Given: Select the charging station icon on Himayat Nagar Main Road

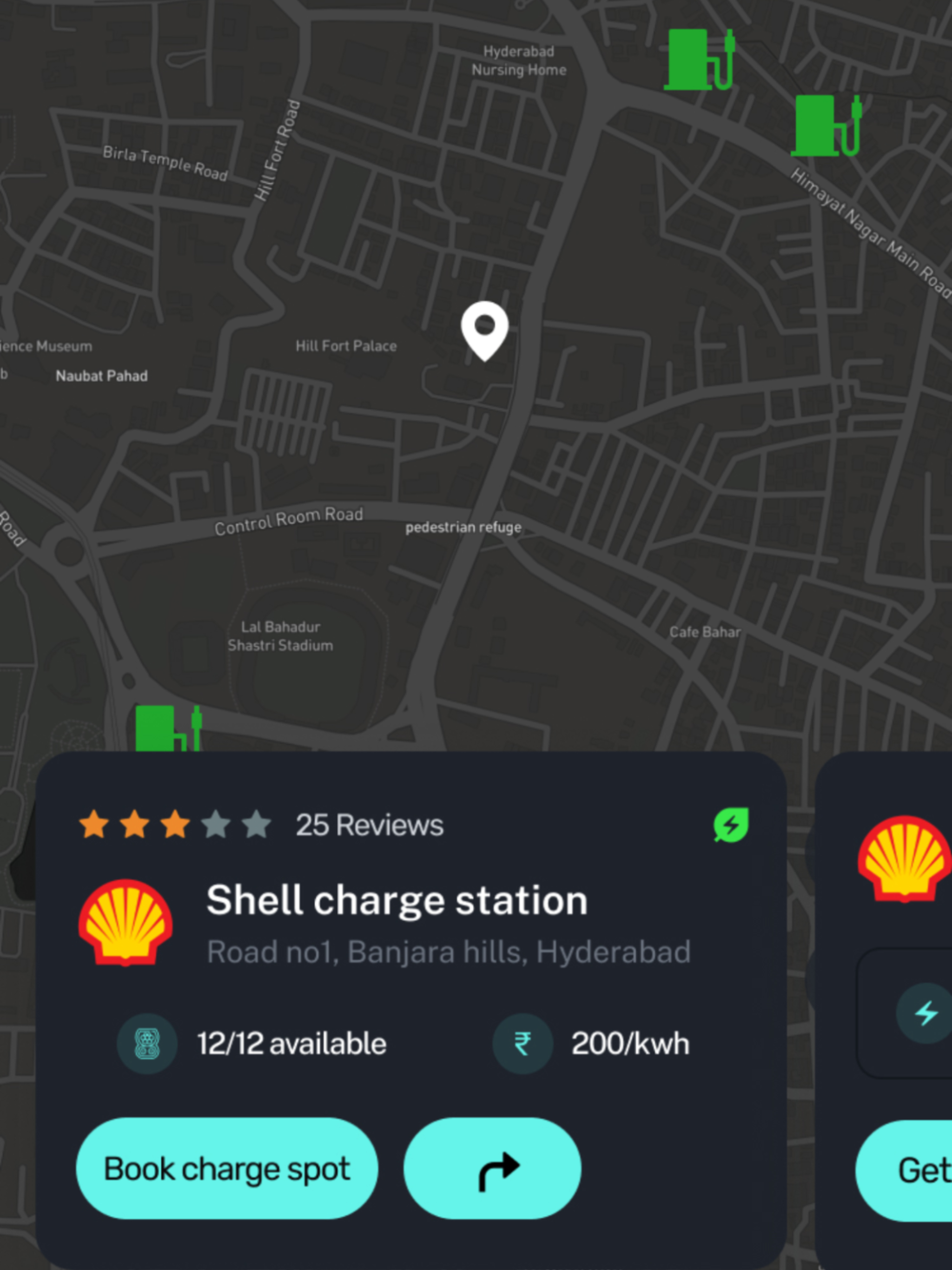Looking at the screenshot, I should [826, 126].
